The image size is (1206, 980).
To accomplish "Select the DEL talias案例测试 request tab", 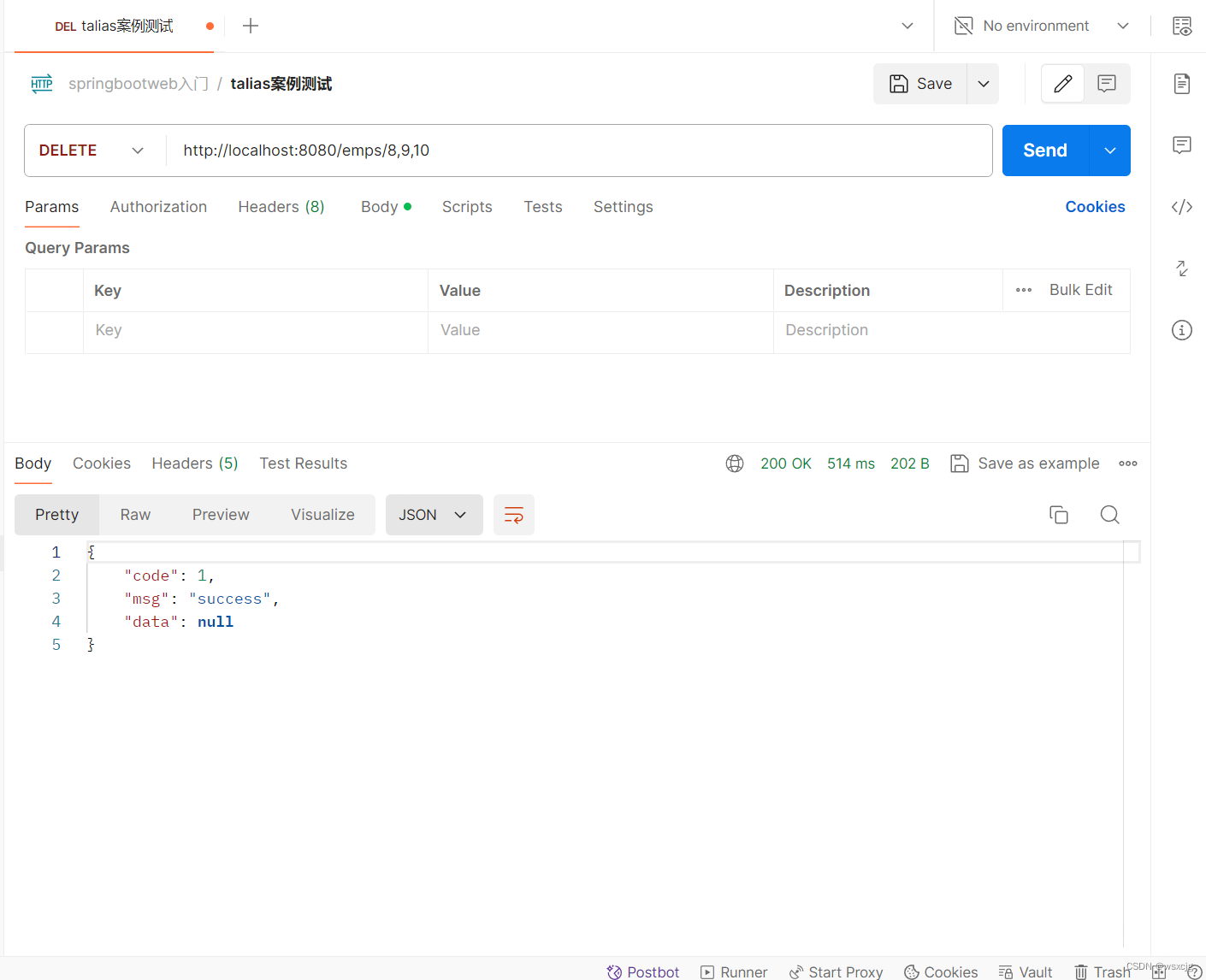I will point(115,26).
